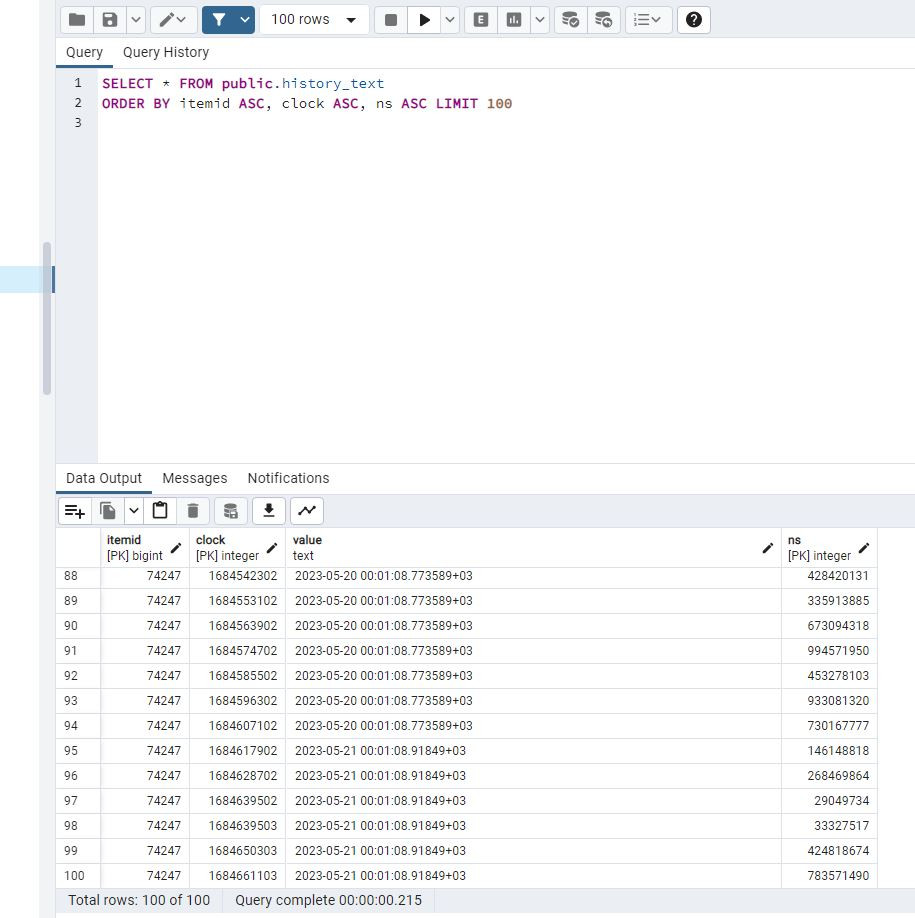Click Add row icon in results toolbar
This screenshot has height=918, width=915.
point(75,511)
